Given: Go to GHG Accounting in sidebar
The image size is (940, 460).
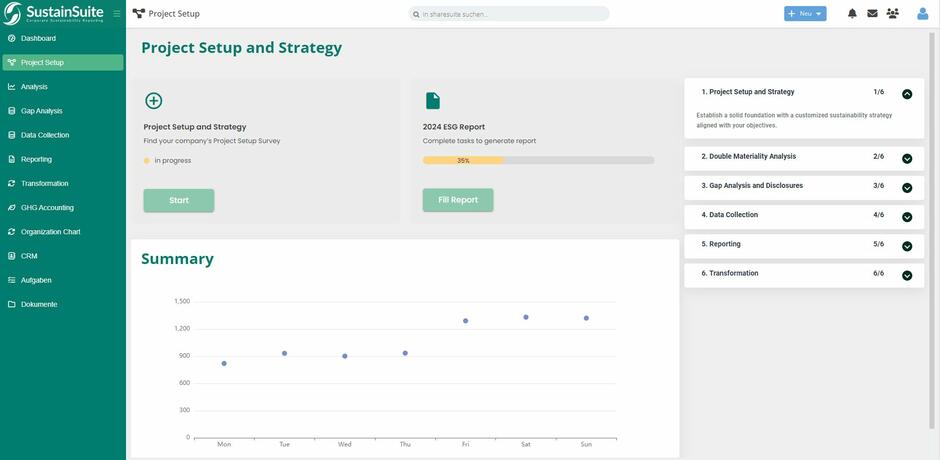Looking at the screenshot, I should (47, 208).
